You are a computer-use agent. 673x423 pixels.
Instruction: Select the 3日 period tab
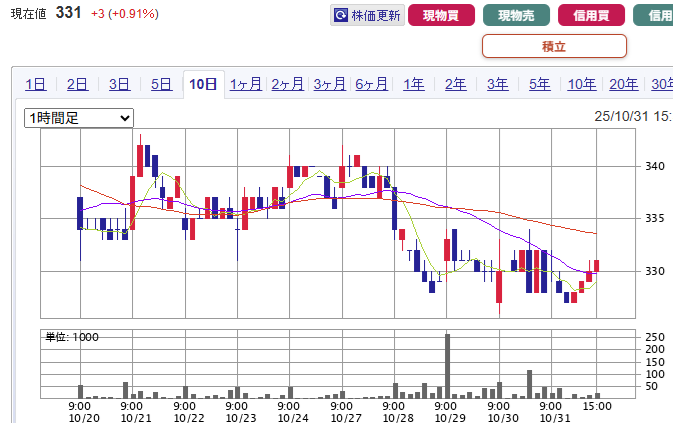tap(119, 84)
